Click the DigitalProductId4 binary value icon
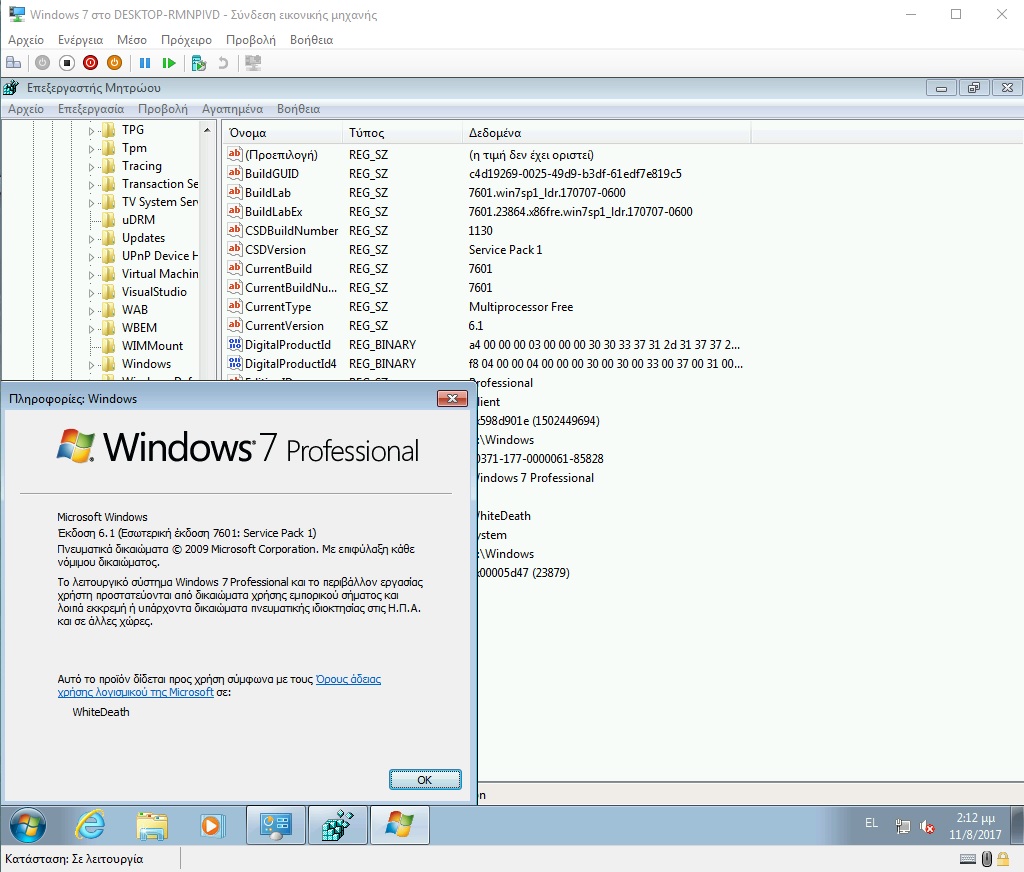1024x872 pixels. coord(234,363)
